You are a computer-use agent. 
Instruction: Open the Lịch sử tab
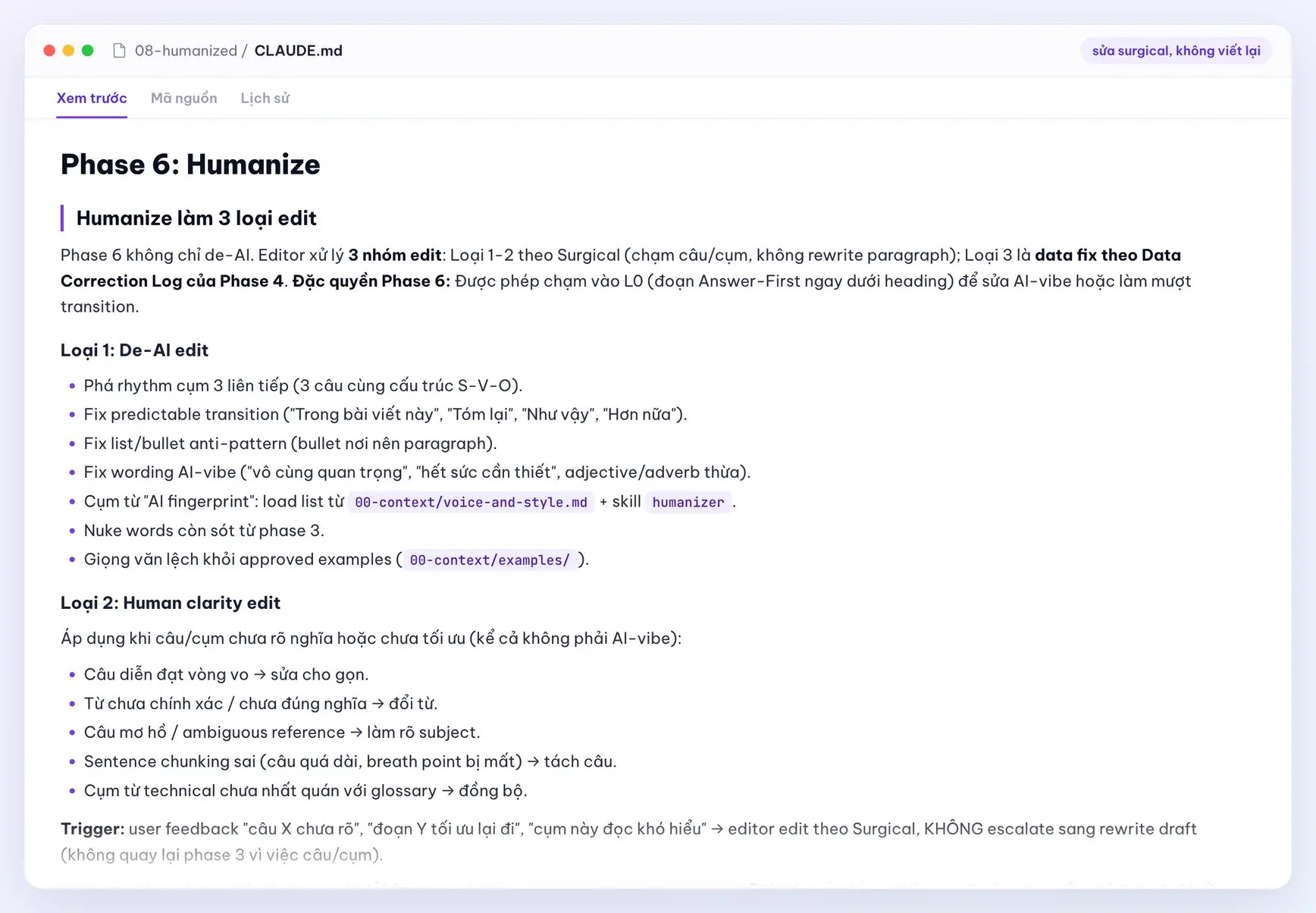click(265, 98)
